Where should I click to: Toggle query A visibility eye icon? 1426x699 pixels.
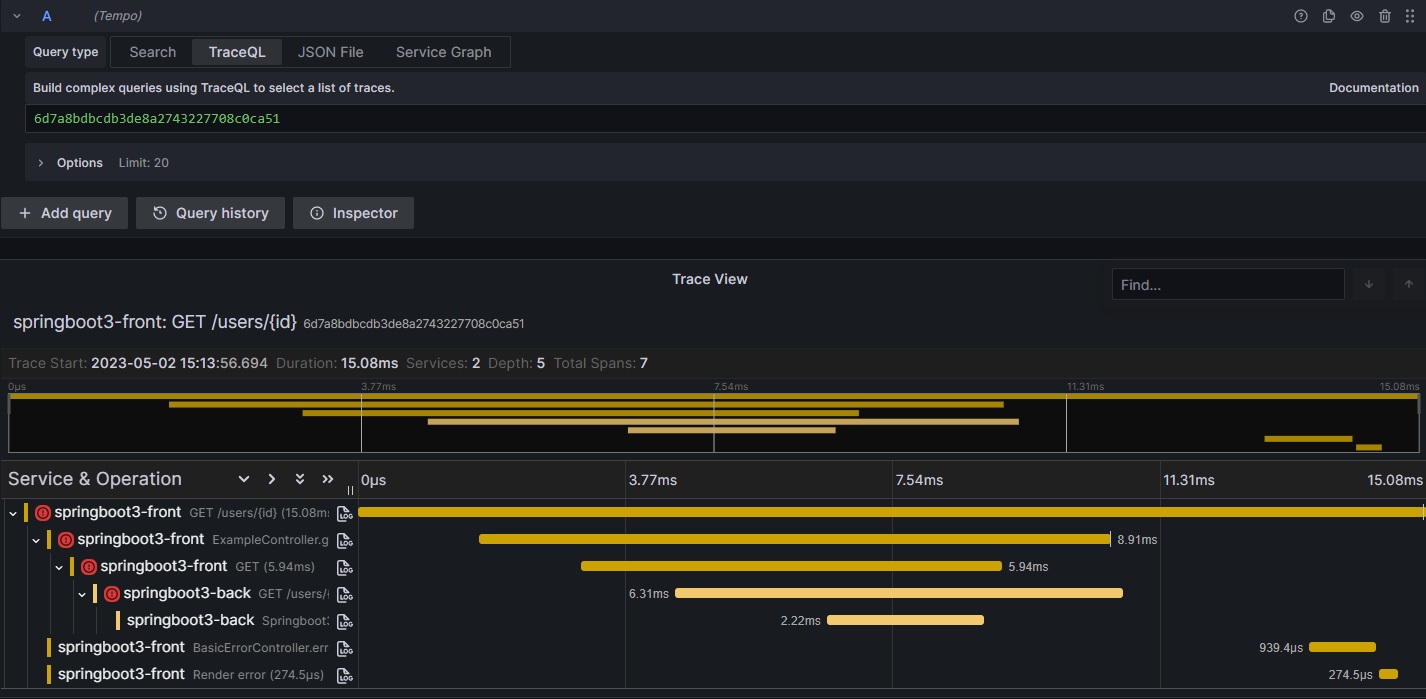coord(1357,16)
